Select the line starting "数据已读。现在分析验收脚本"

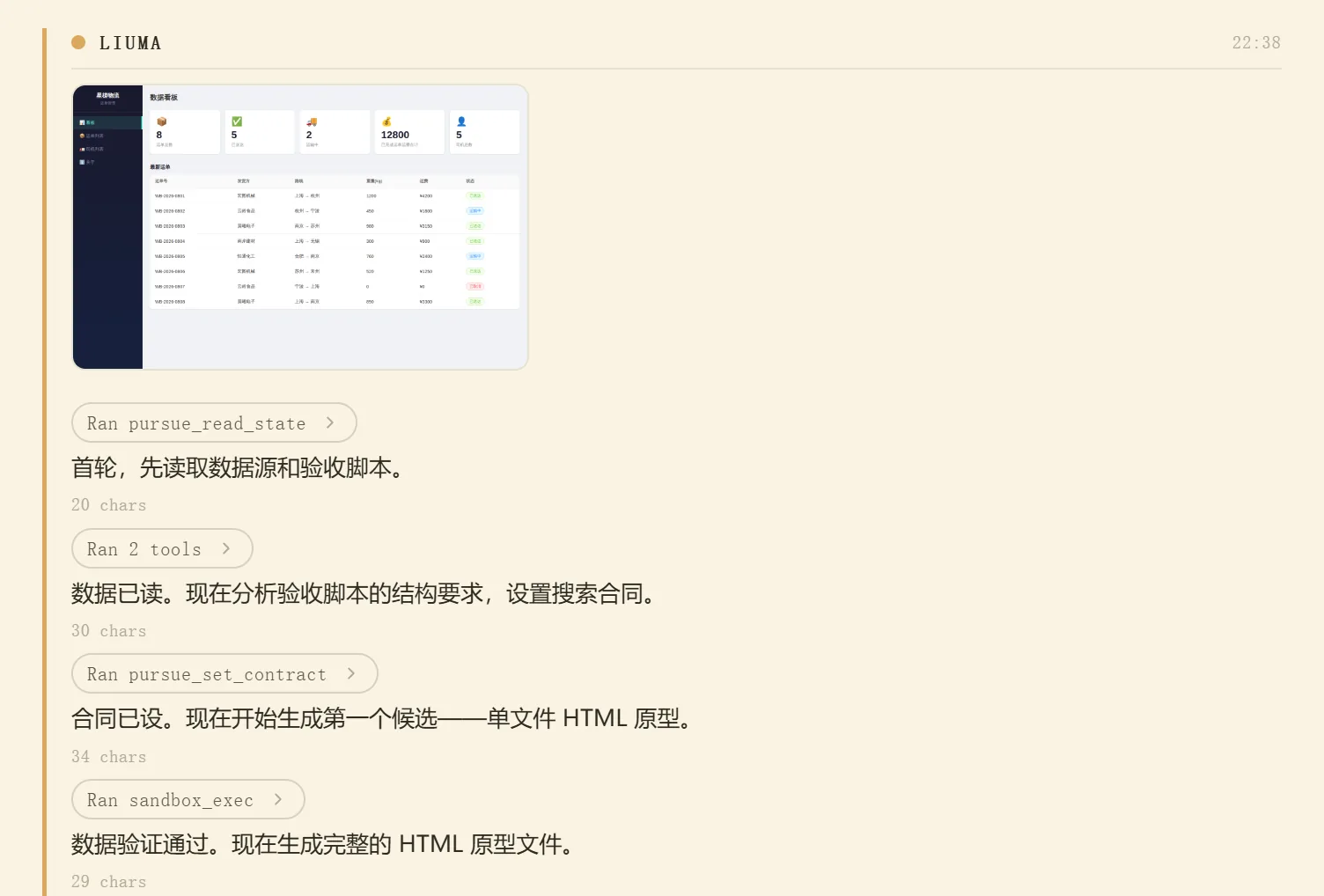pyautogui.click(x=364, y=594)
